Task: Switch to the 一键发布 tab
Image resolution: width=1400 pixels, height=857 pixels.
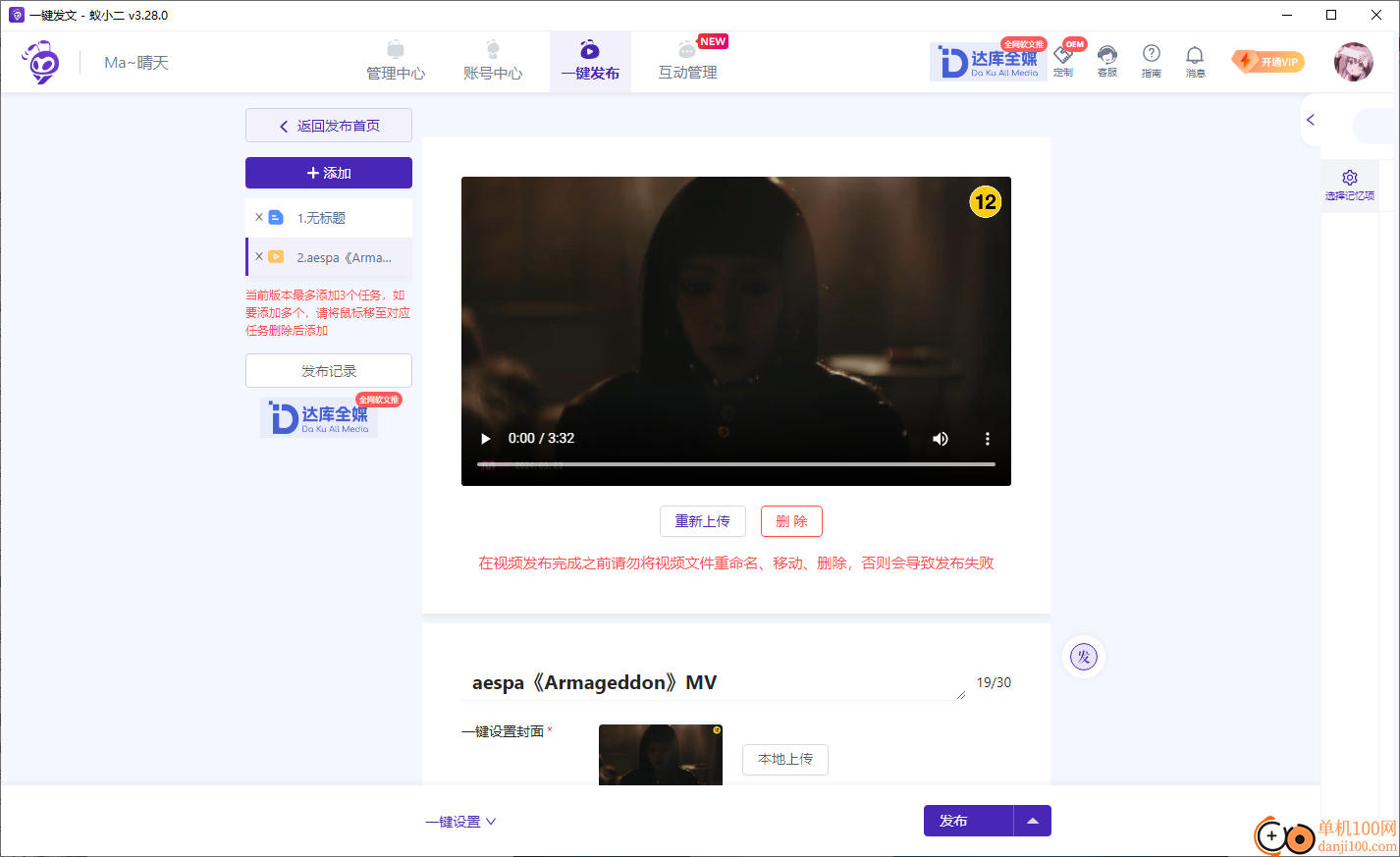Action: pyautogui.click(x=590, y=62)
